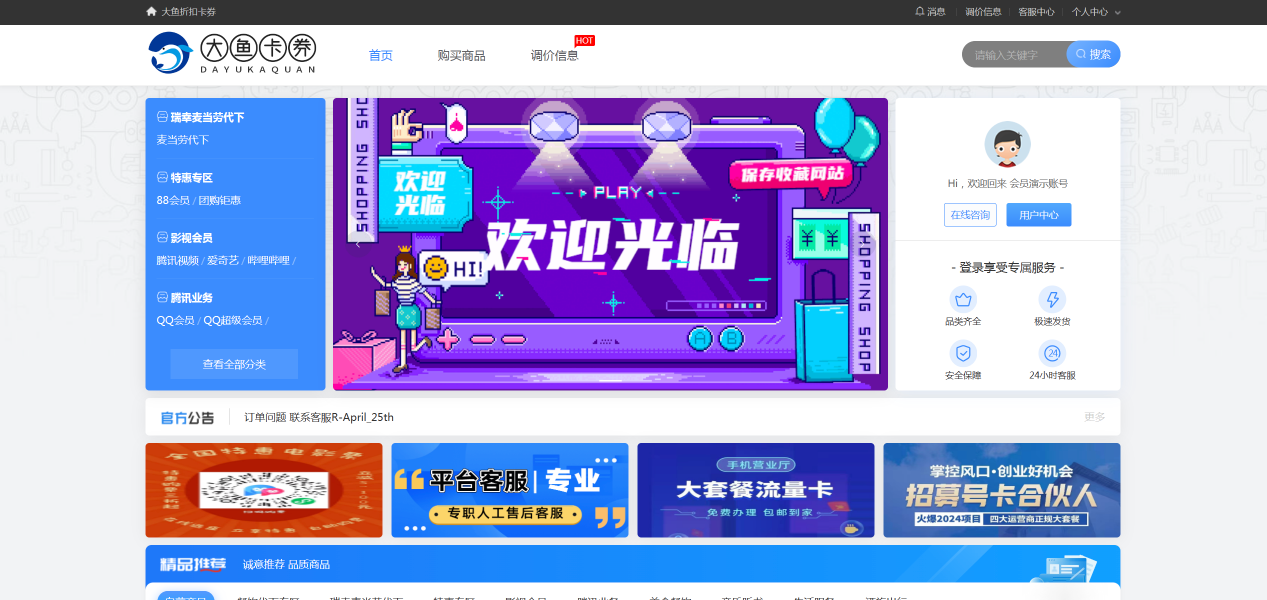Open 查看全部分类 category list
Image resolution: width=1267 pixels, height=600 pixels.
235,364
